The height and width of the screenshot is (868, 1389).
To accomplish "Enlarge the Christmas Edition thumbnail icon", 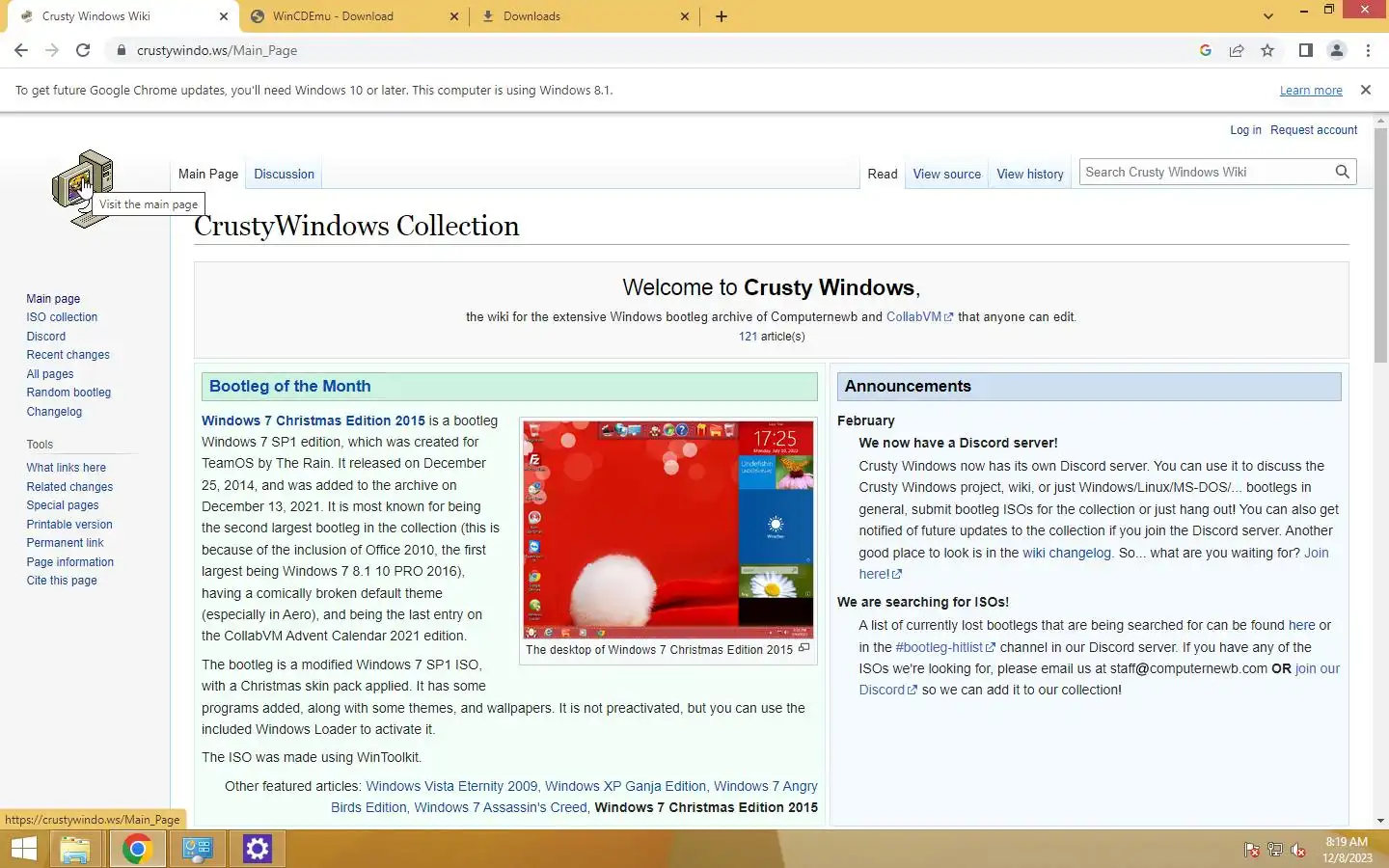I will pyautogui.click(x=803, y=648).
